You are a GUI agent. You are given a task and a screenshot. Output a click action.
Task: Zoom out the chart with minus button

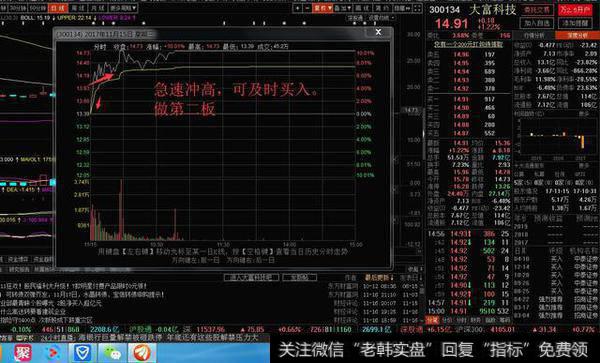[x=307, y=8]
